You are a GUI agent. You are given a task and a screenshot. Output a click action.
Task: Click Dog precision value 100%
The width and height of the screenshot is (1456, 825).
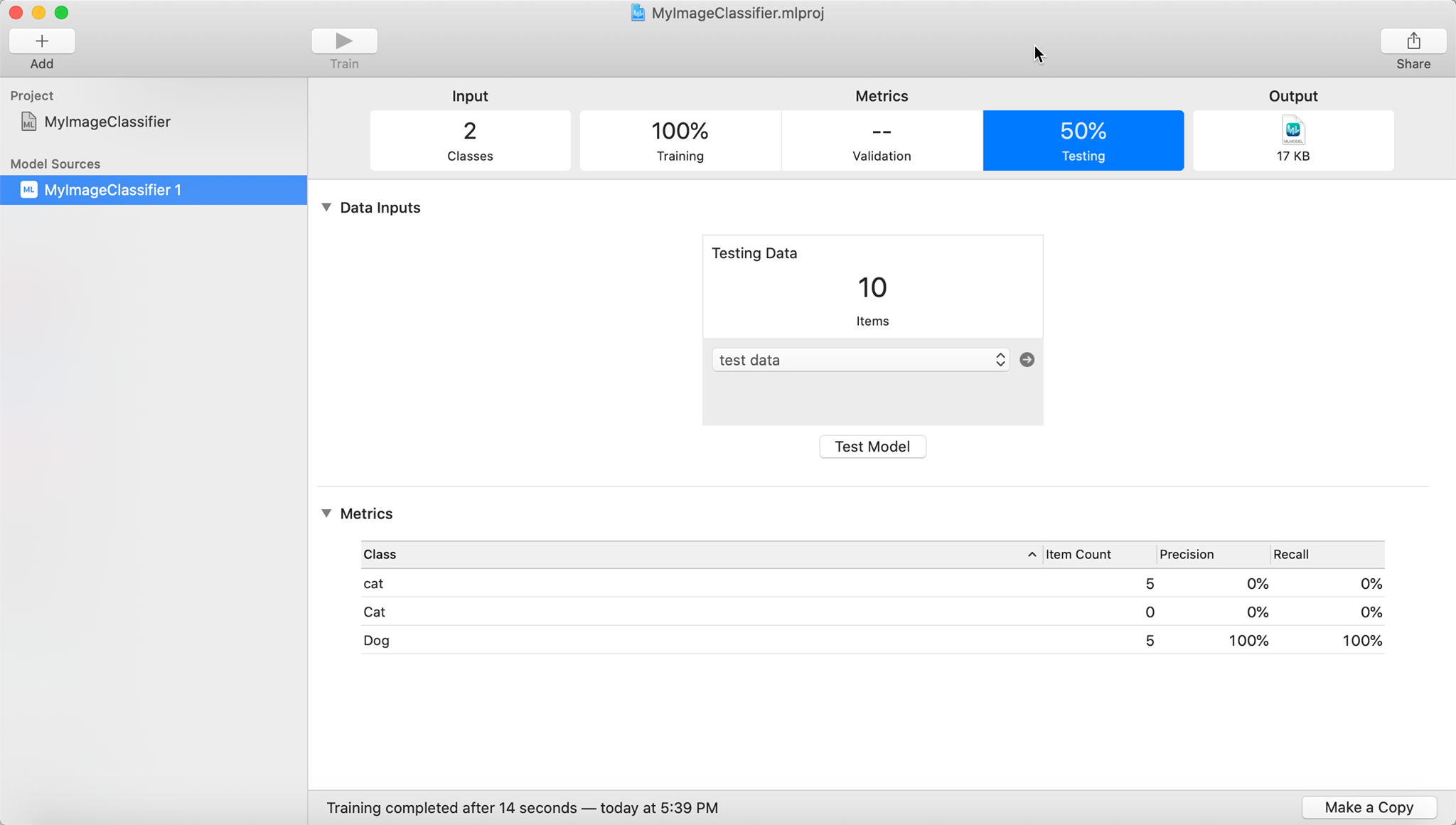pyautogui.click(x=1248, y=641)
